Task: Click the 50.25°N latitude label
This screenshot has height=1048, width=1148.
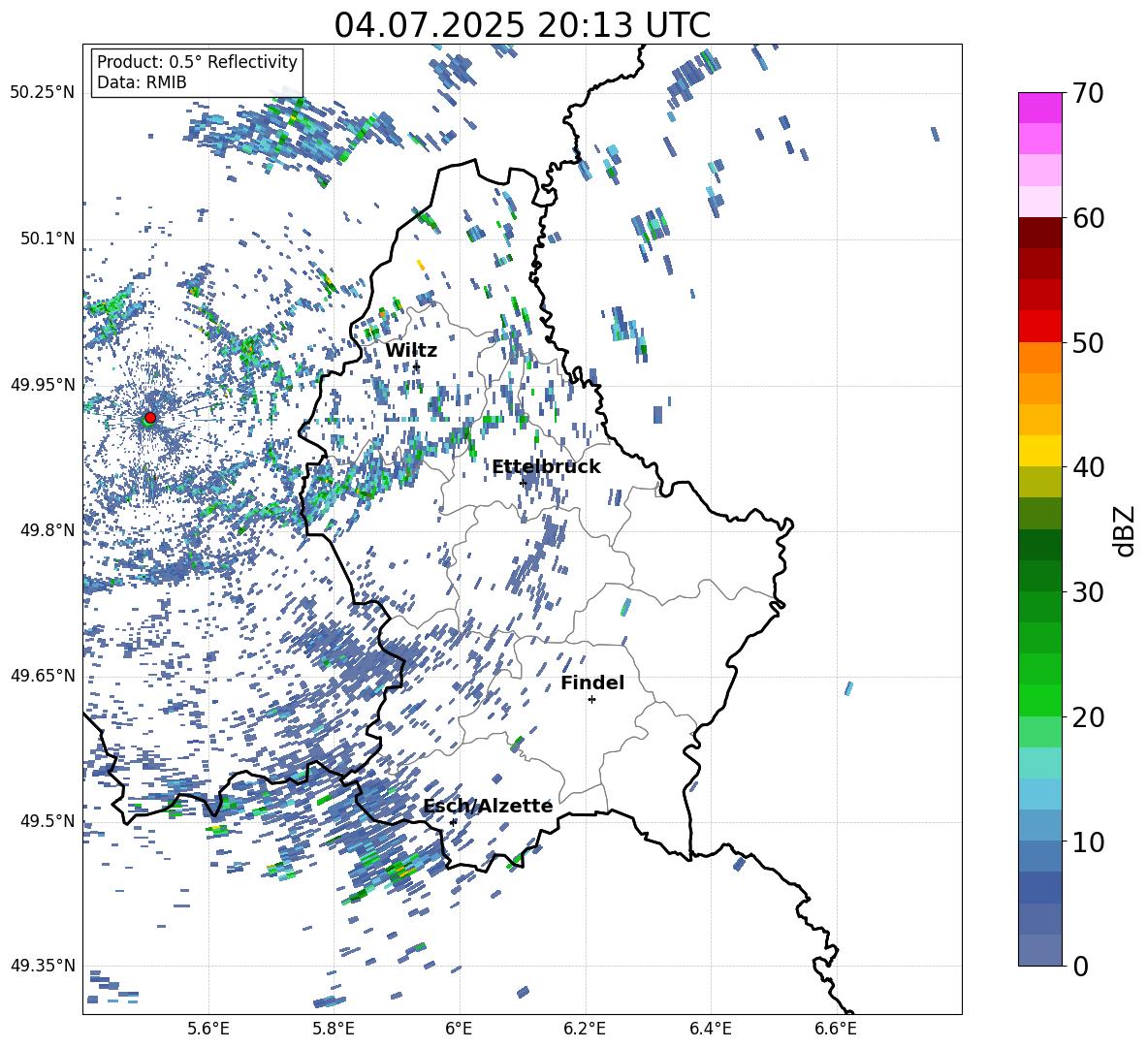Action: click(43, 93)
